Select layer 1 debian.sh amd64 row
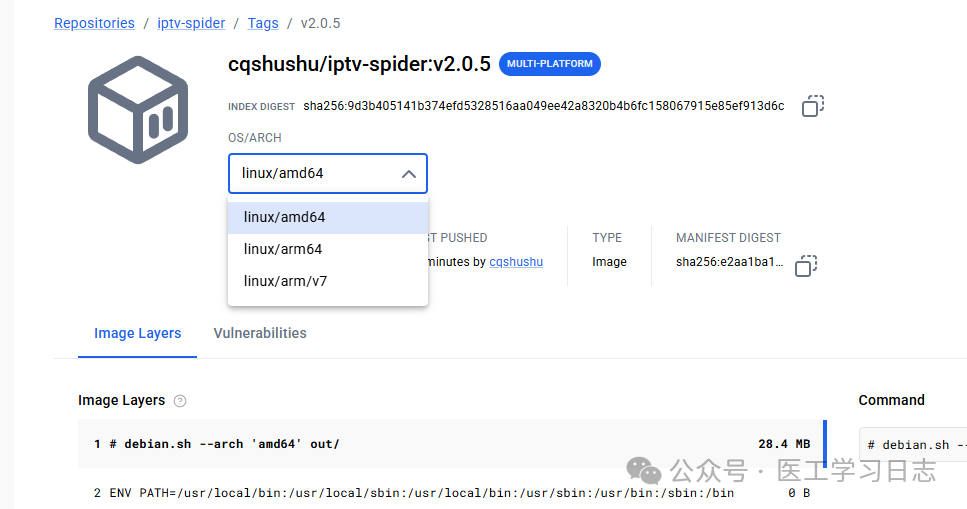Image resolution: width=967 pixels, height=509 pixels. pos(451,444)
